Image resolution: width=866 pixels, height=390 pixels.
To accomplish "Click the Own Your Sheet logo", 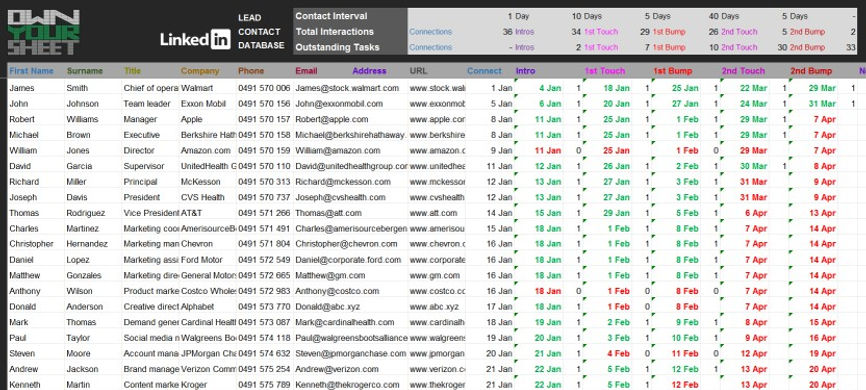I will pyautogui.click(x=44, y=32).
